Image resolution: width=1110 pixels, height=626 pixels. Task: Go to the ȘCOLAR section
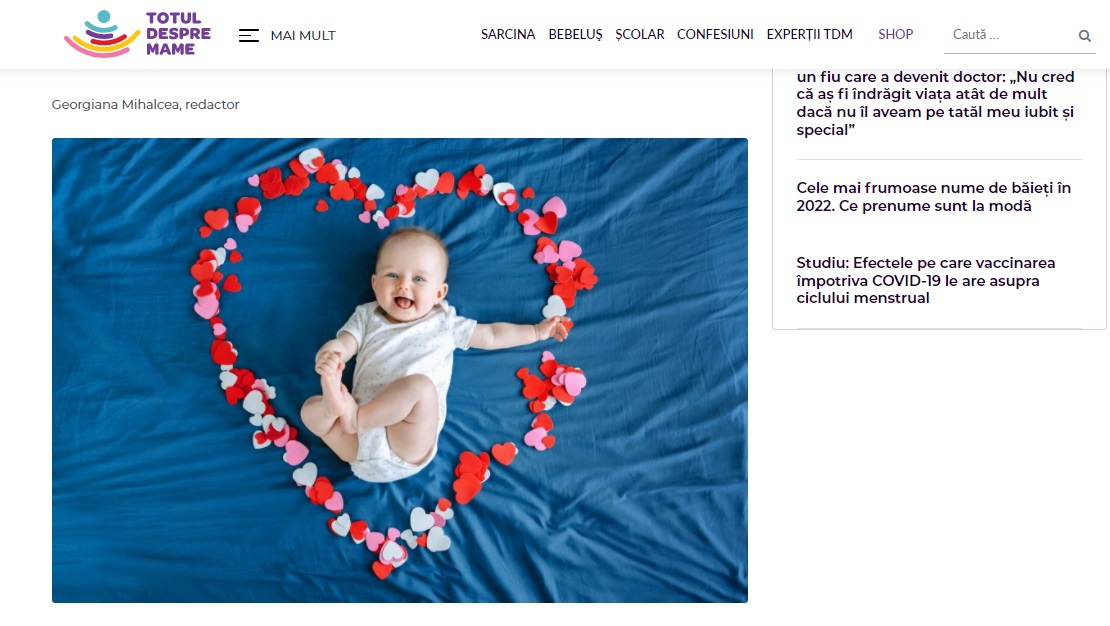point(639,35)
